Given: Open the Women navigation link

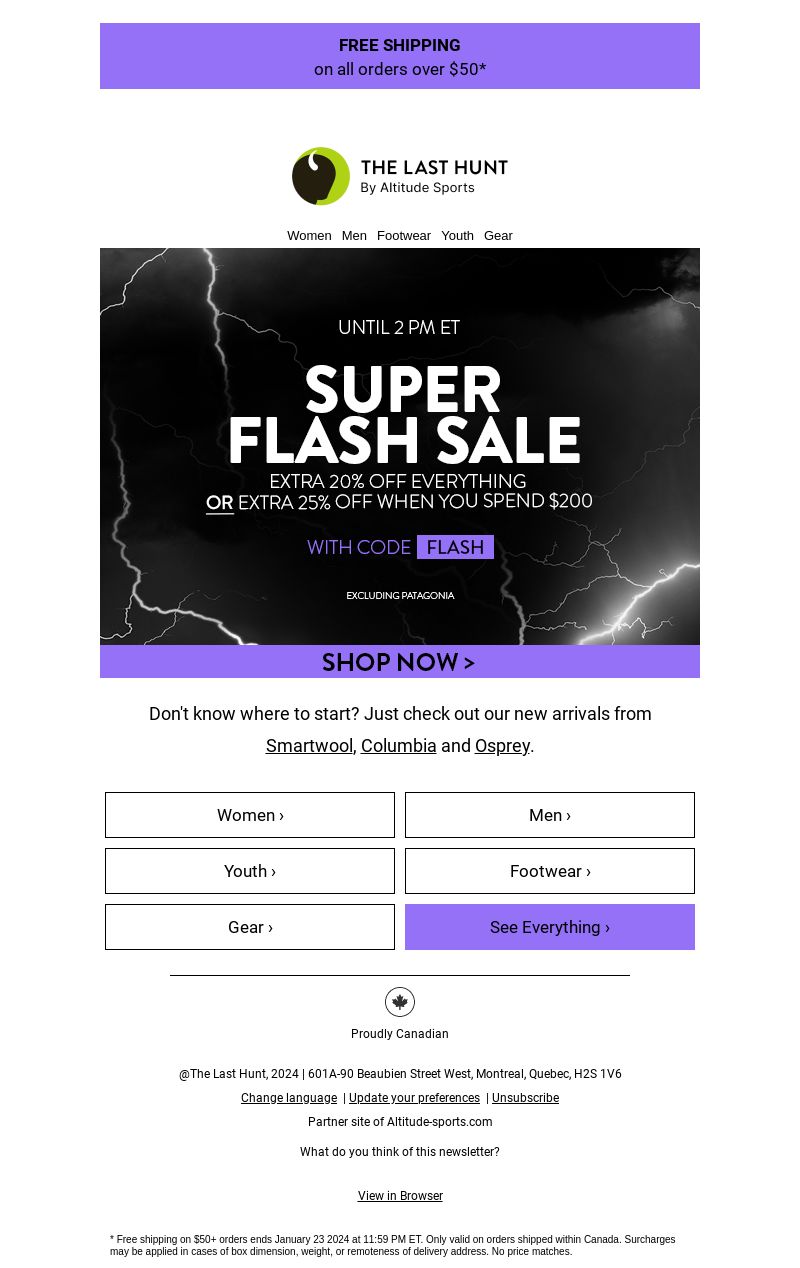Looking at the screenshot, I should [x=309, y=236].
